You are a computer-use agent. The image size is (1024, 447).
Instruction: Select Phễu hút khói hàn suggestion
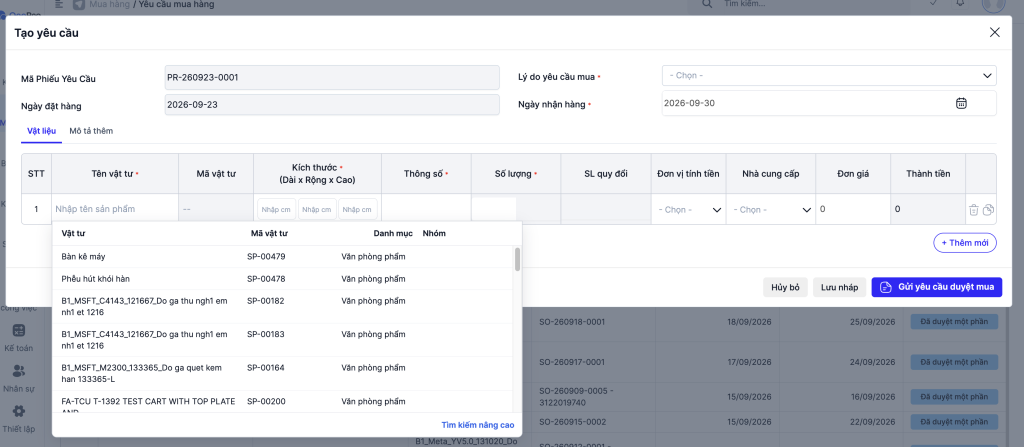283,278
